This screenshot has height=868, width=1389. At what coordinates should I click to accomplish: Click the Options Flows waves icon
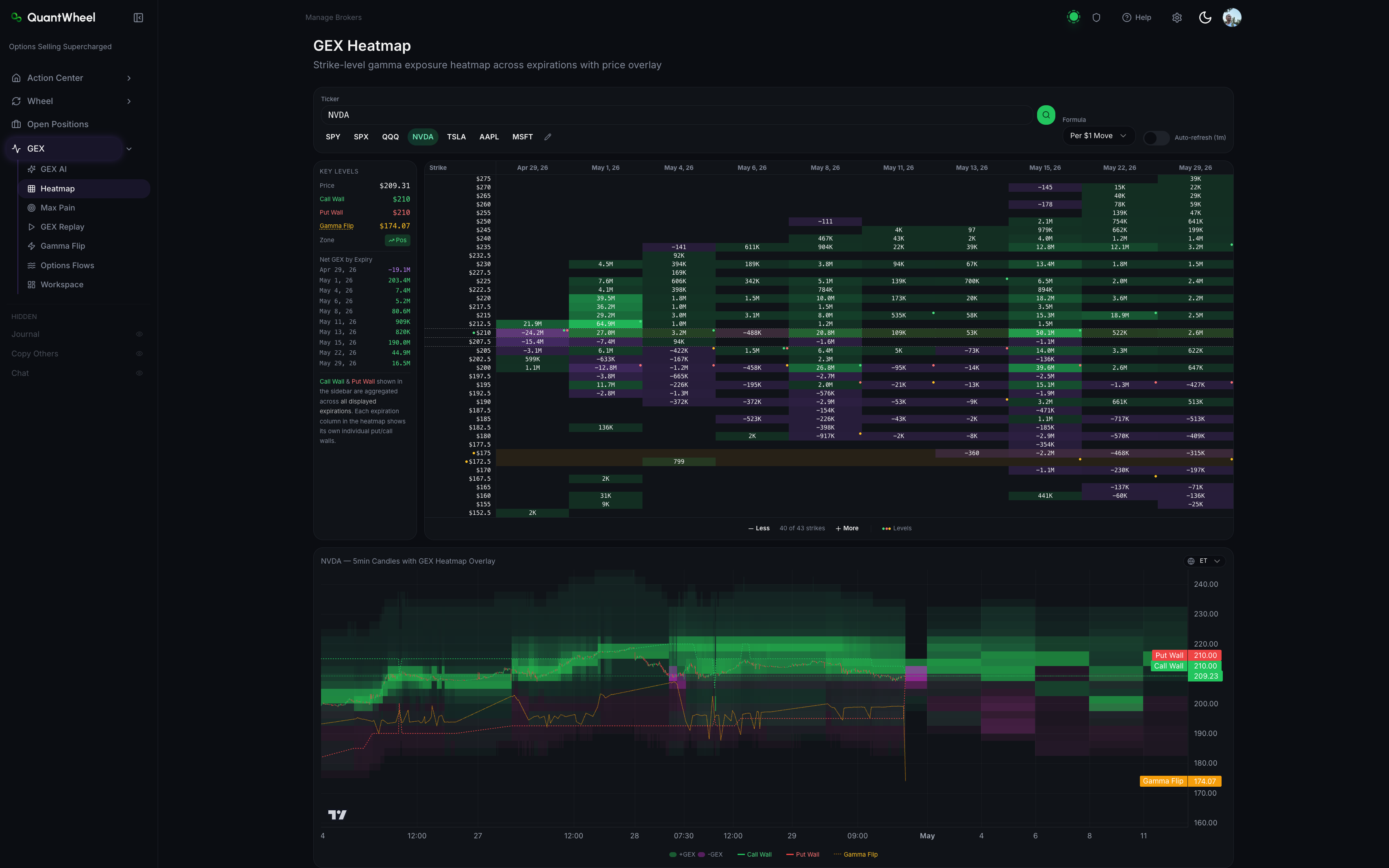tap(32, 265)
